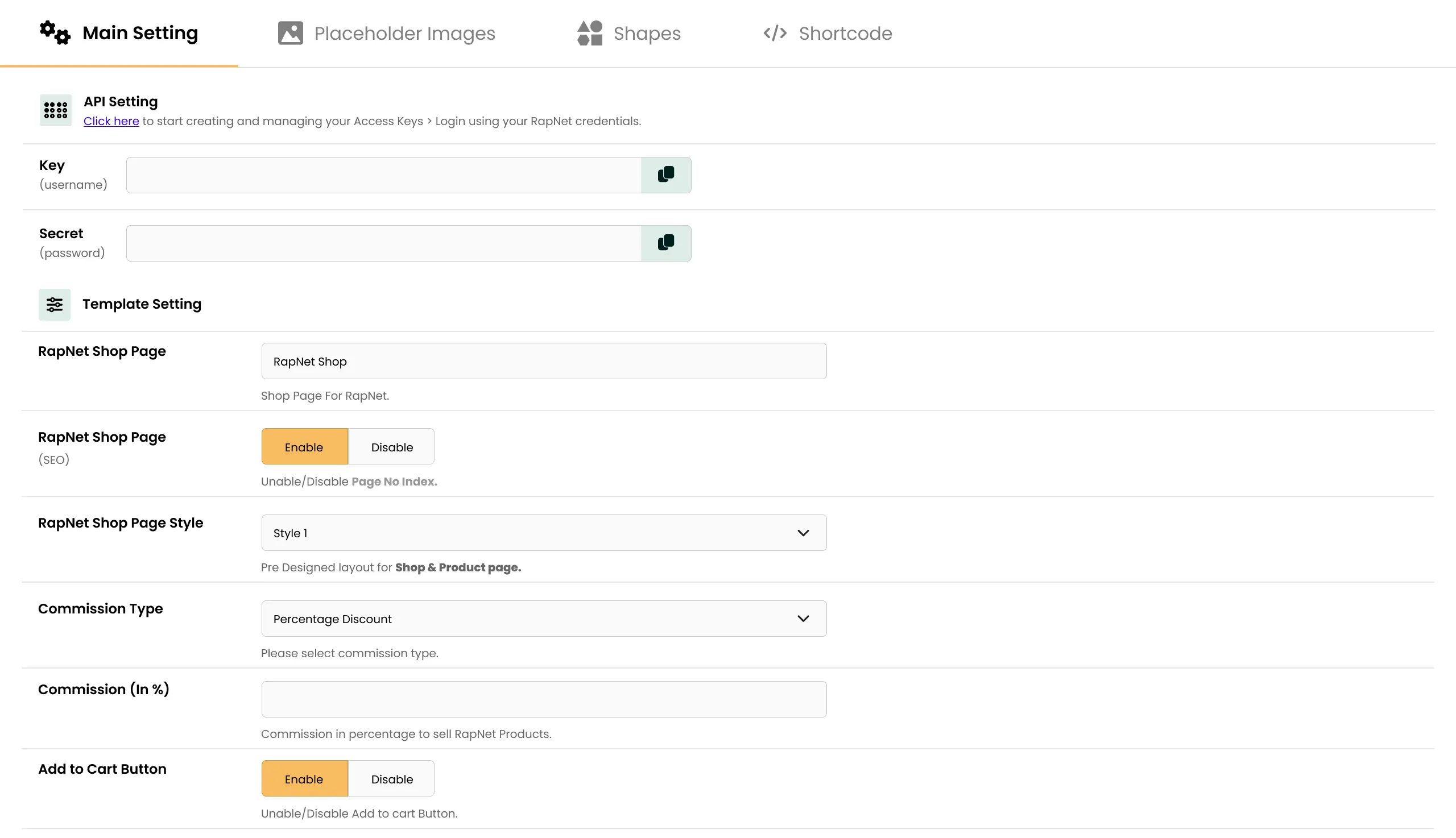Copy the Secret password value
Screen dimensions: 1456x838
pyautogui.click(x=666, y=243)
